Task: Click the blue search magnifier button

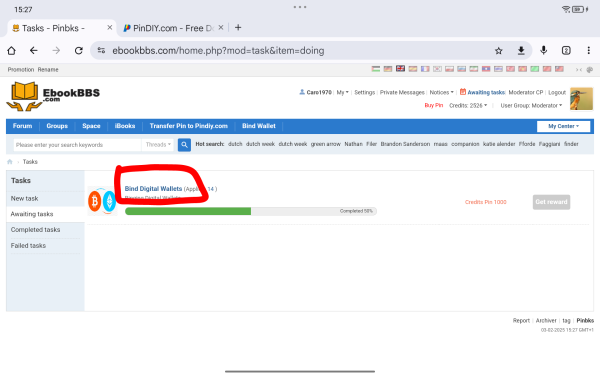Action: click(184, 145)
